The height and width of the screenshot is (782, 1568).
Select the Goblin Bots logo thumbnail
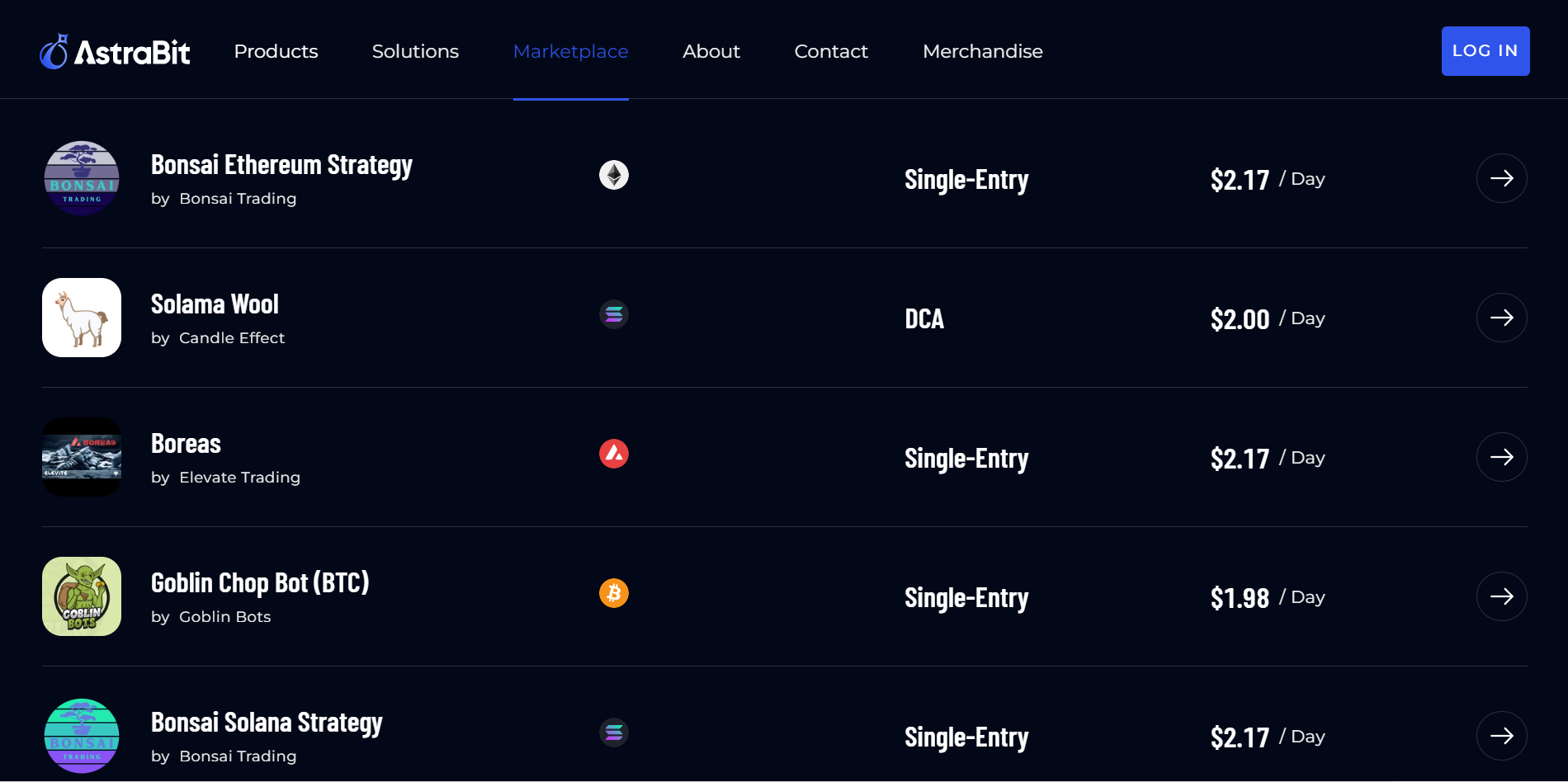click(82, 596)
